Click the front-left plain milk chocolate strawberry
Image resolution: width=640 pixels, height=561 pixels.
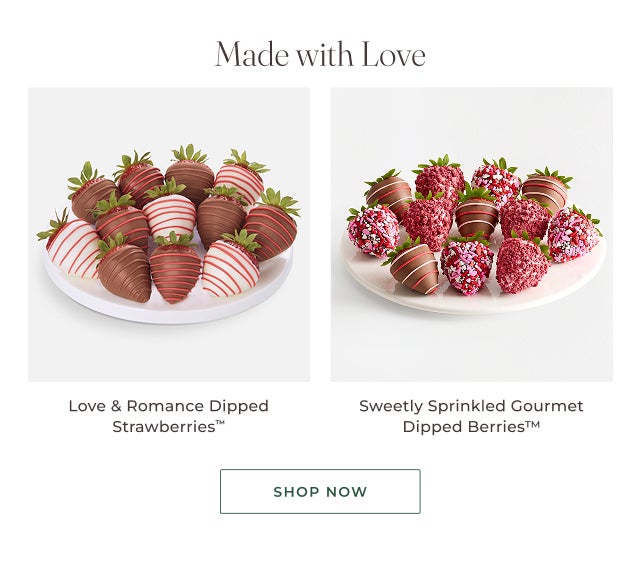[126, 271]
